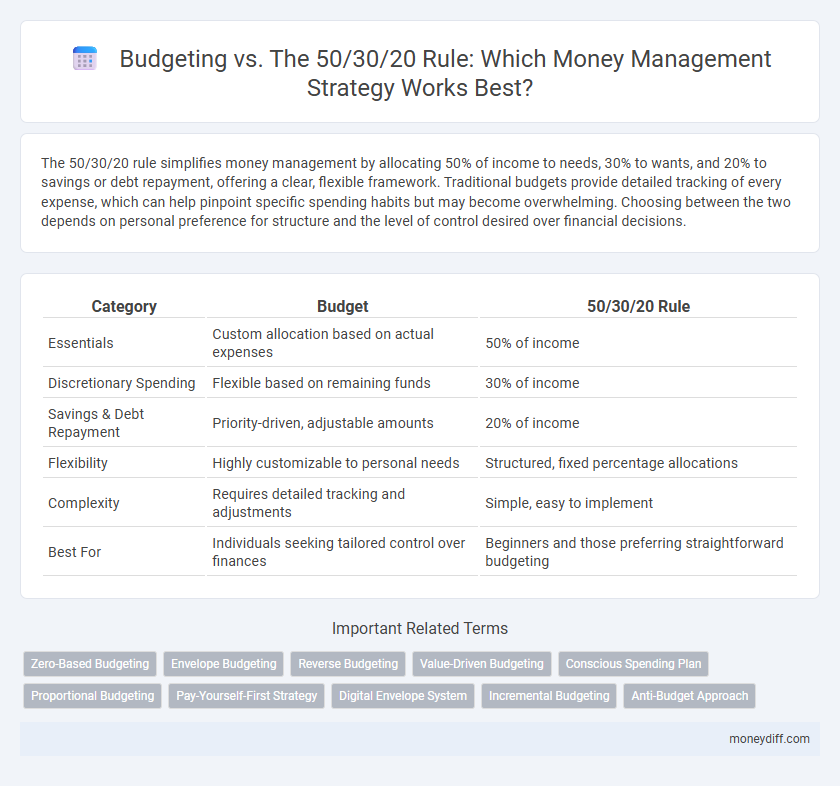Click the calendar icon beside the title

[x=85, y=58]
